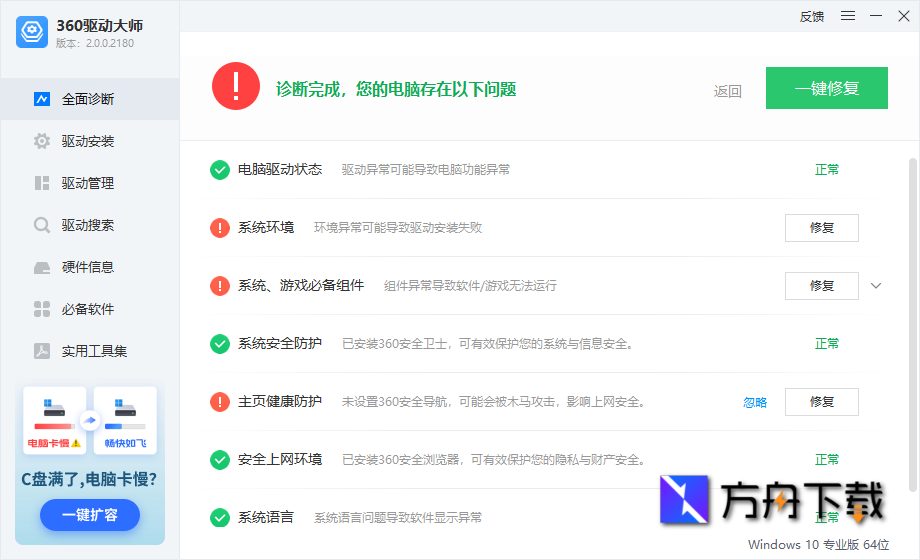Click the vertical scrollbar of results list
This screenshot has height=560, width=920.
[912, 325]
